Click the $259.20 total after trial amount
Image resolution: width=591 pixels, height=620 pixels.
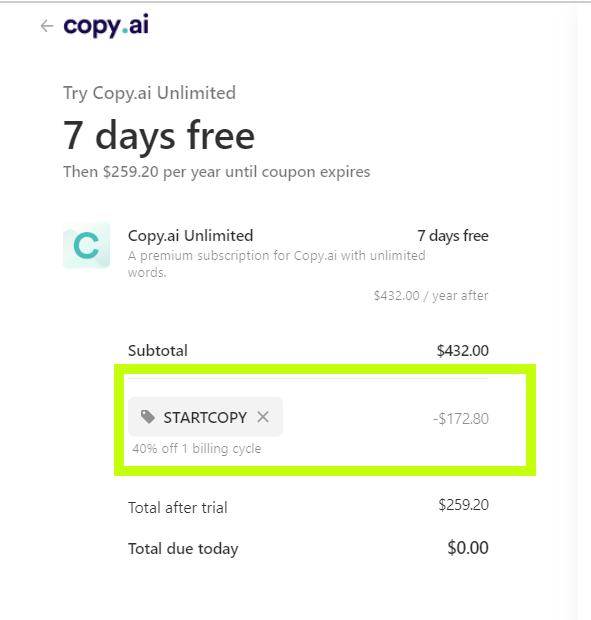click(x=463, y=505)
